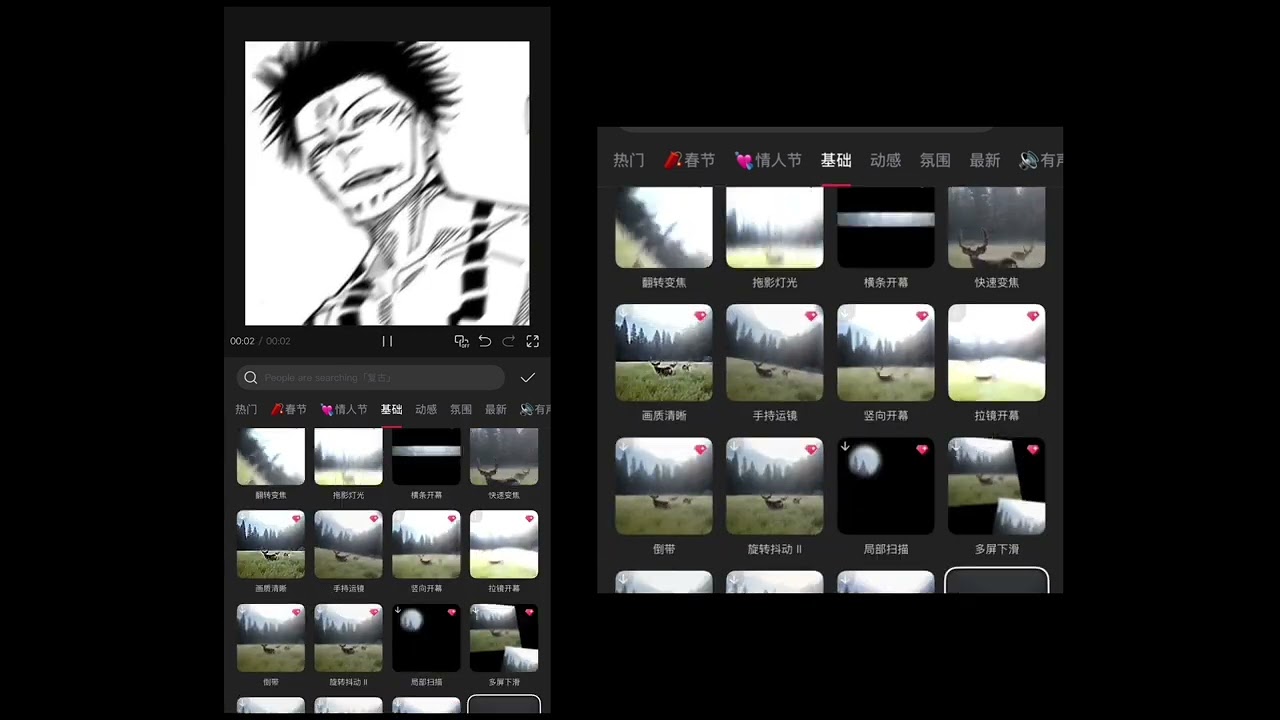Confirm the effect with the checkmark

pos(528,377)
